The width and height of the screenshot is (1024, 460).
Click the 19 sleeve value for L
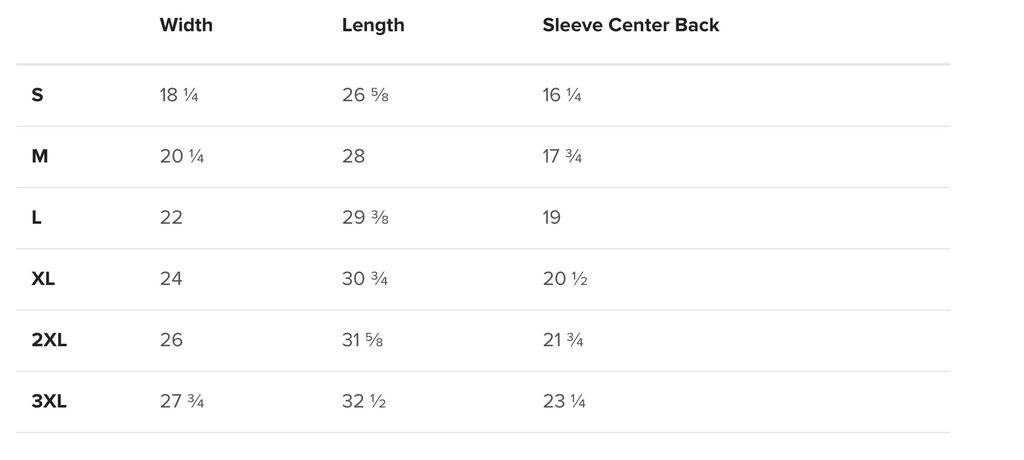tap(551, 218)
